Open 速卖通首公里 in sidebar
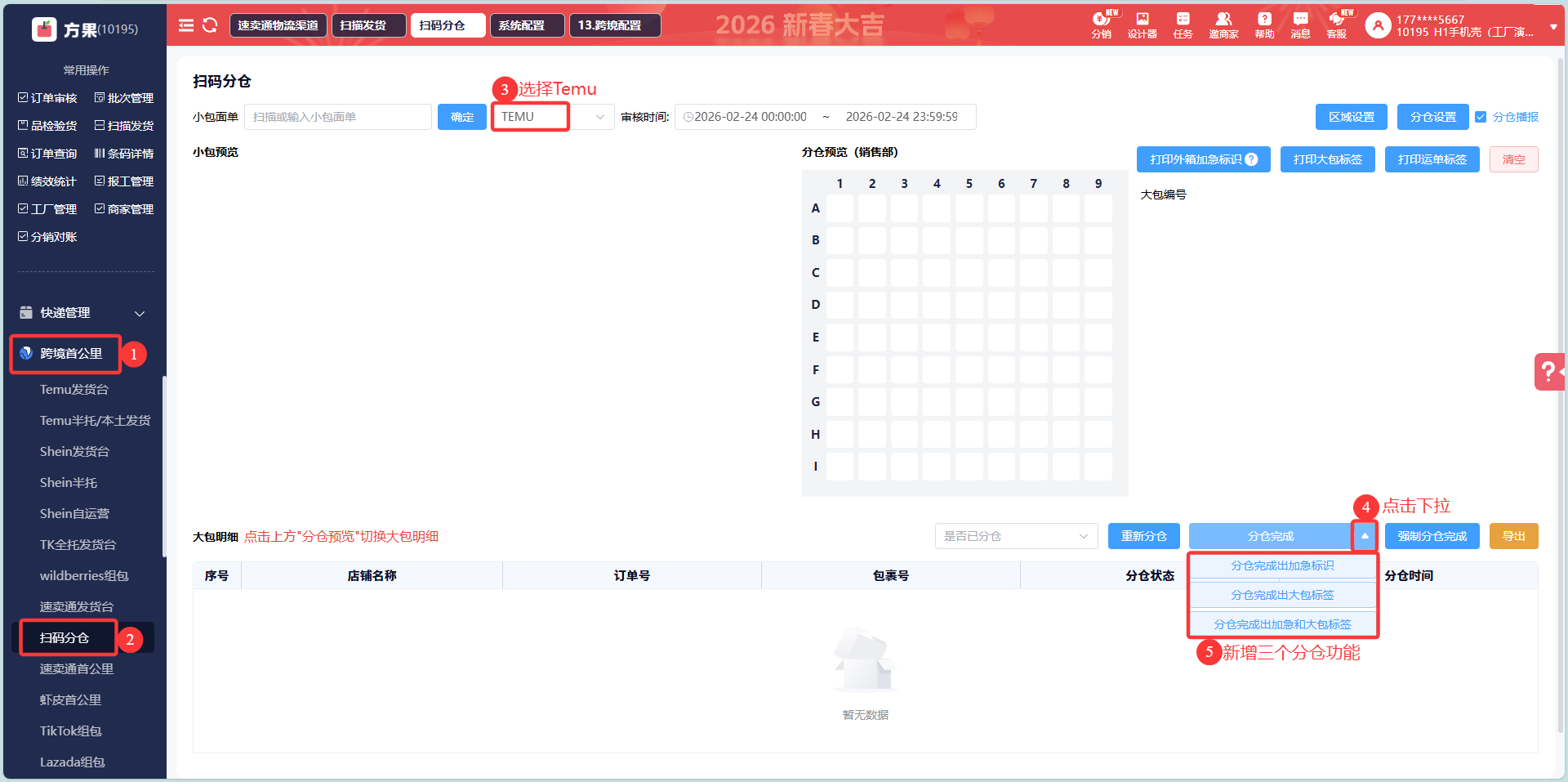Image resolution: width=1568 pixels, height=782 pixels. [77, 669]
